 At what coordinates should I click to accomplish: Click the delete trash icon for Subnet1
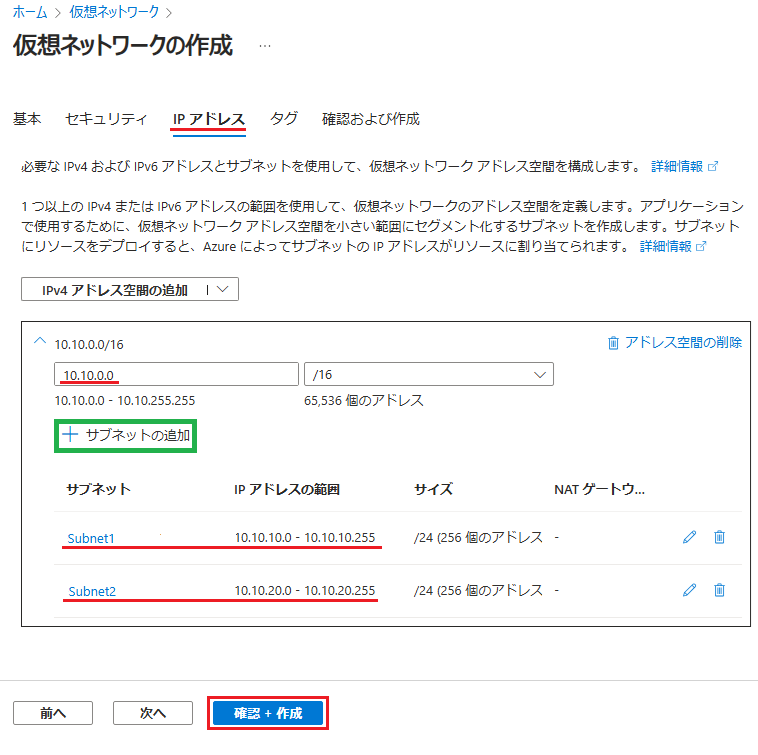click(x=719, y=537)
